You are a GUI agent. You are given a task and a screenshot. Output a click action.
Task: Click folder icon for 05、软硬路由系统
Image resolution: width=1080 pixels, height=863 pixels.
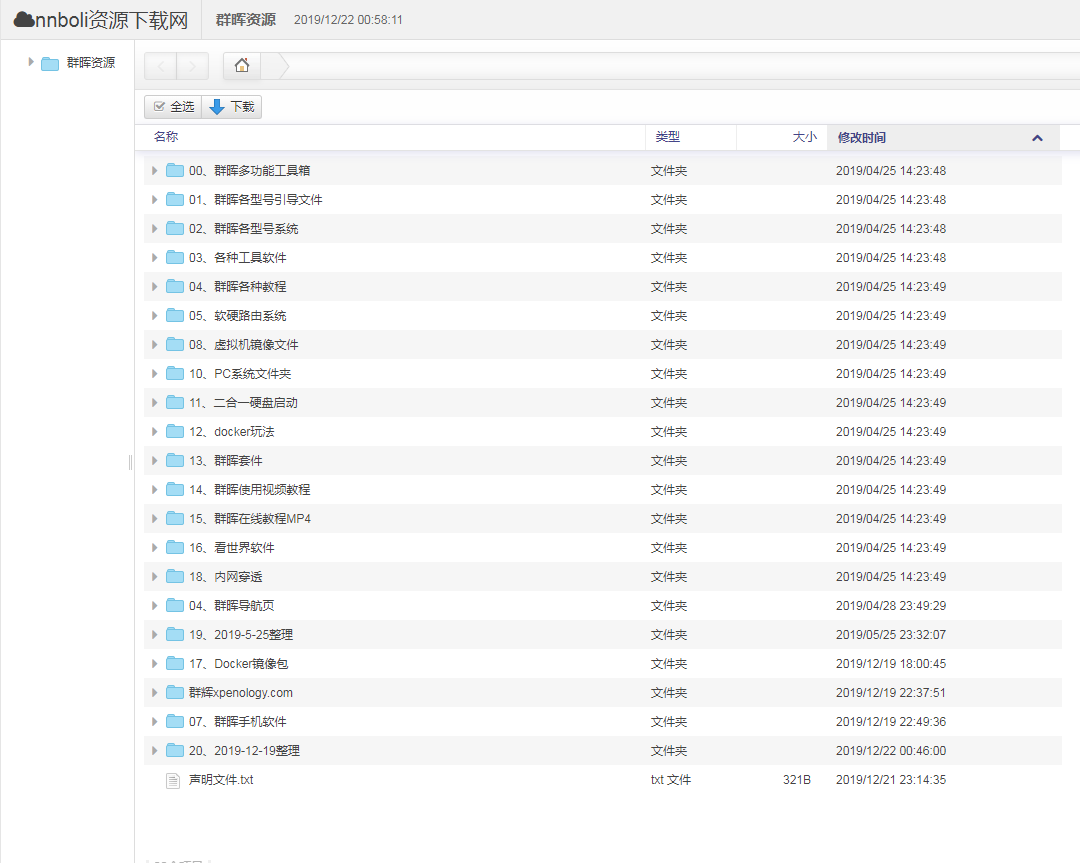[x=175, y=315]
